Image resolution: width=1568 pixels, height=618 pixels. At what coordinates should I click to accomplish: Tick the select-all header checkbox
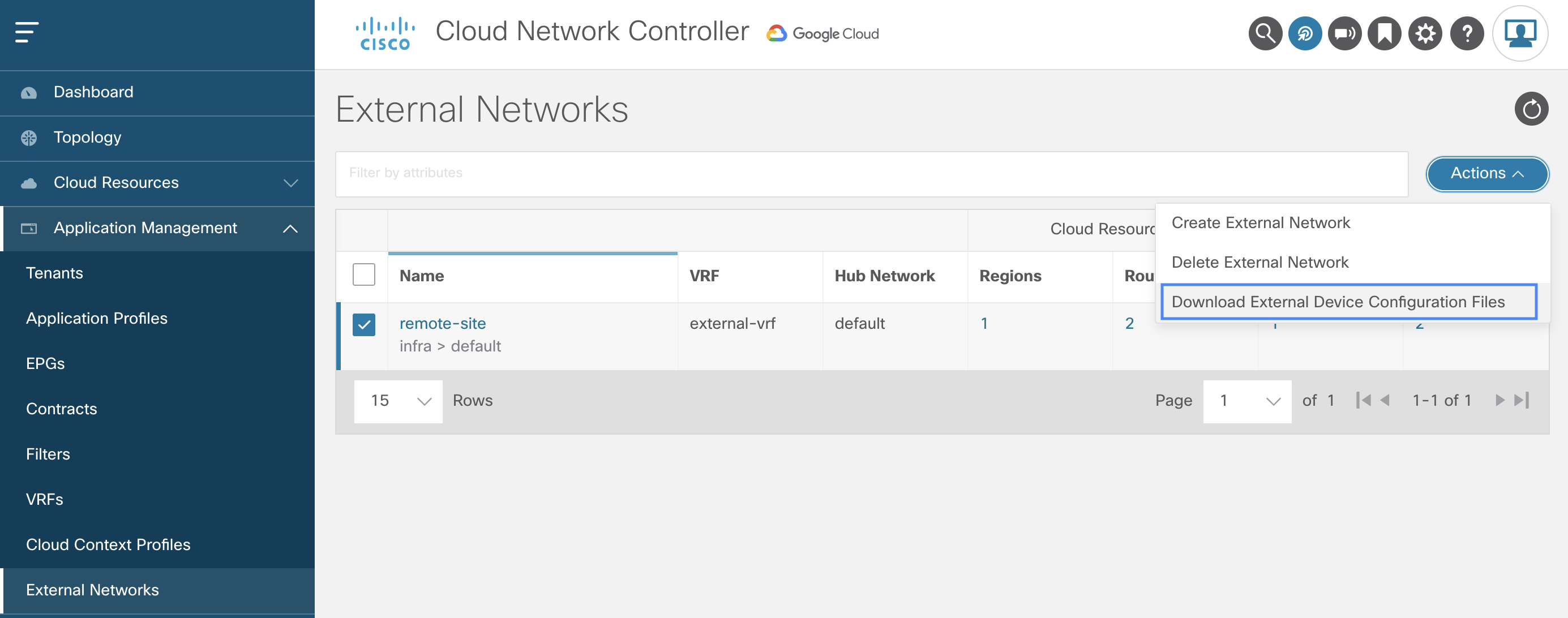pyautogui.click(x=364, y=275)
